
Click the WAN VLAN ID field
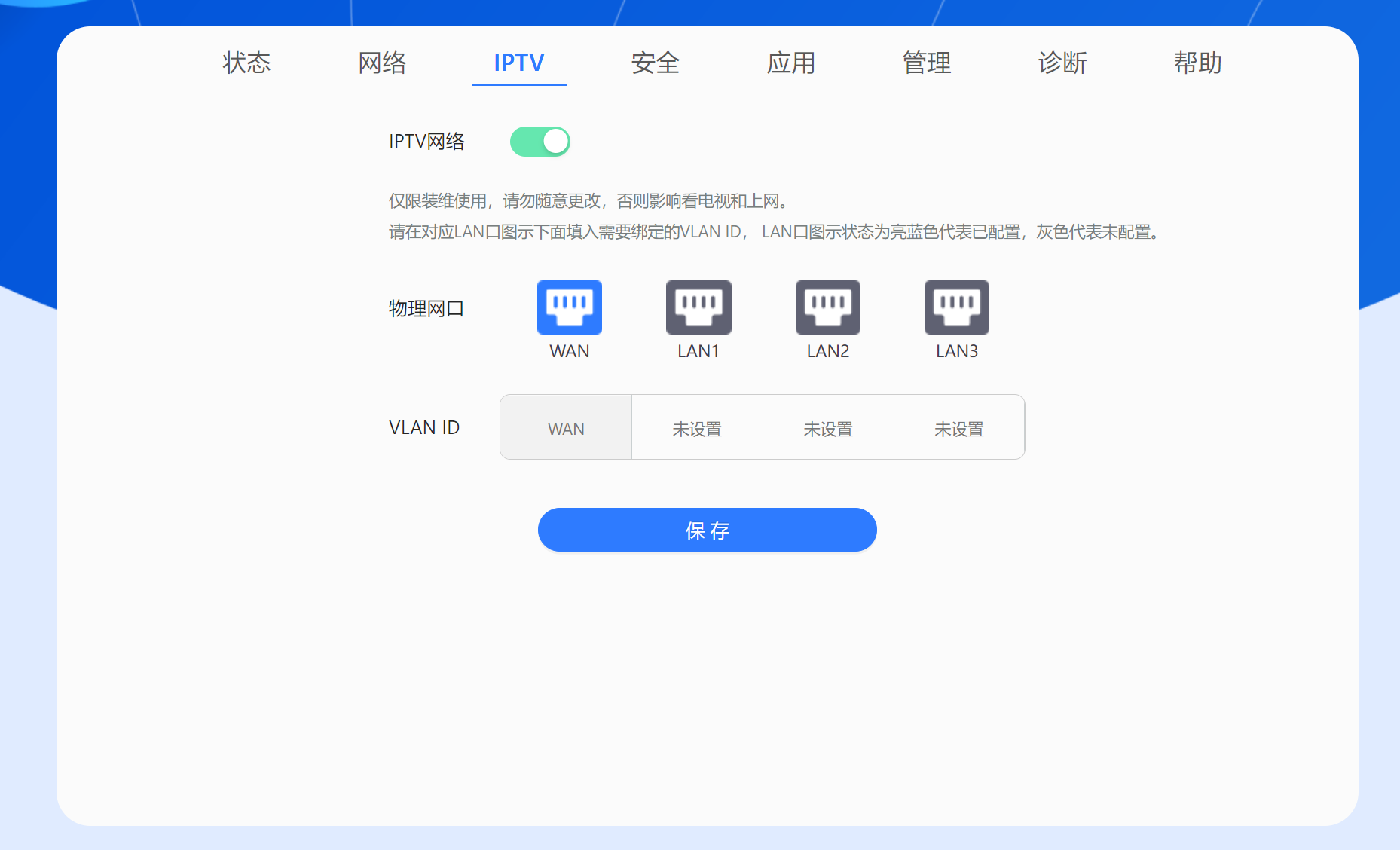(566, 427)
